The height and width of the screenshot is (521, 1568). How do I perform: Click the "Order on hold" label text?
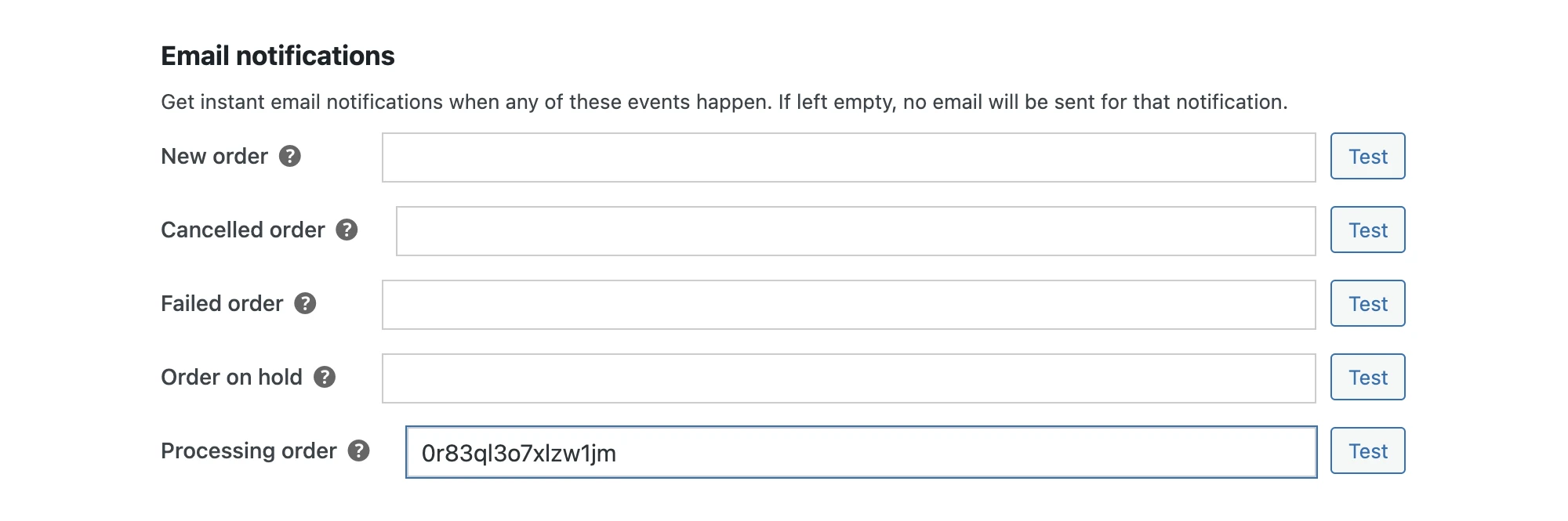[x=231, y=377]
